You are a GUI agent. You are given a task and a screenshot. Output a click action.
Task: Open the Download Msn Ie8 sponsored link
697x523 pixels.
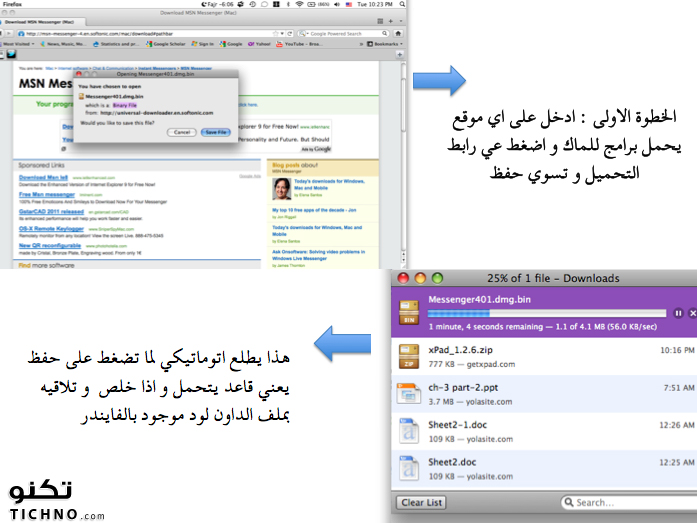43,177
